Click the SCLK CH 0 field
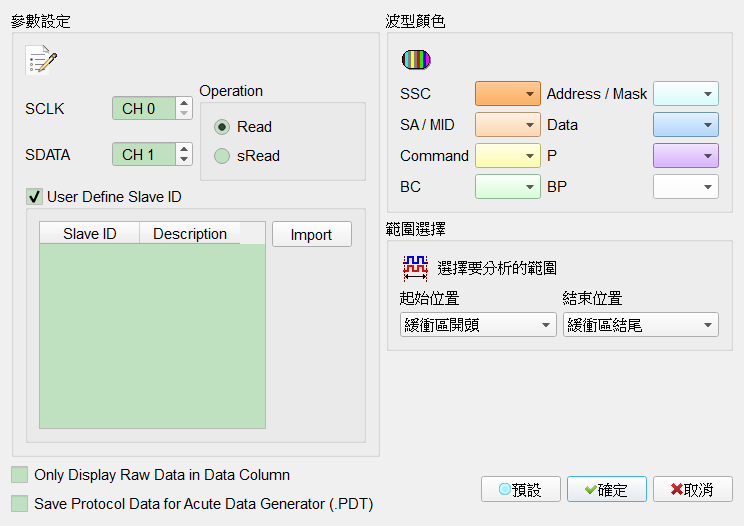 144,109
